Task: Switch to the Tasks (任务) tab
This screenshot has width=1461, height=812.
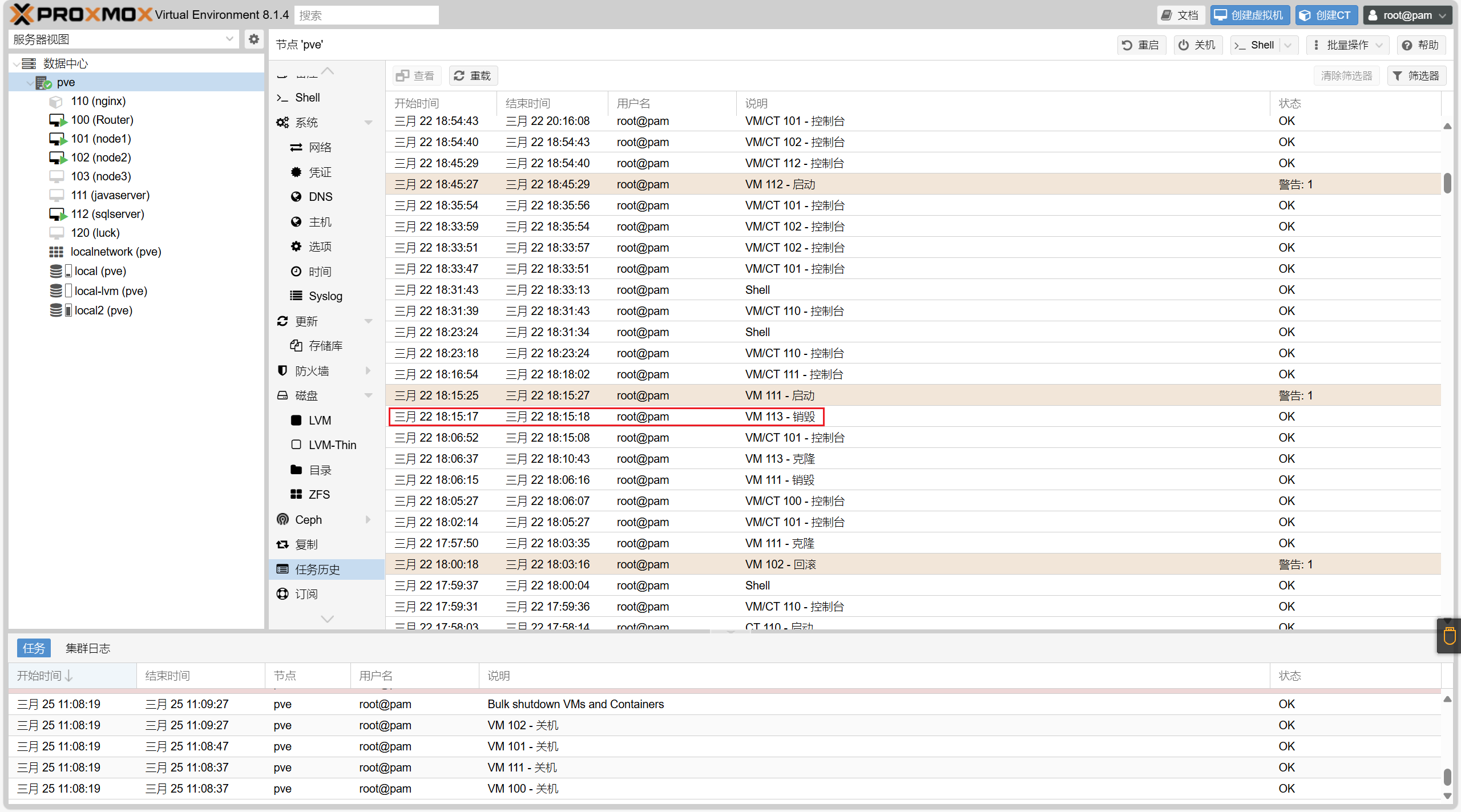Action: click(34, 648)
